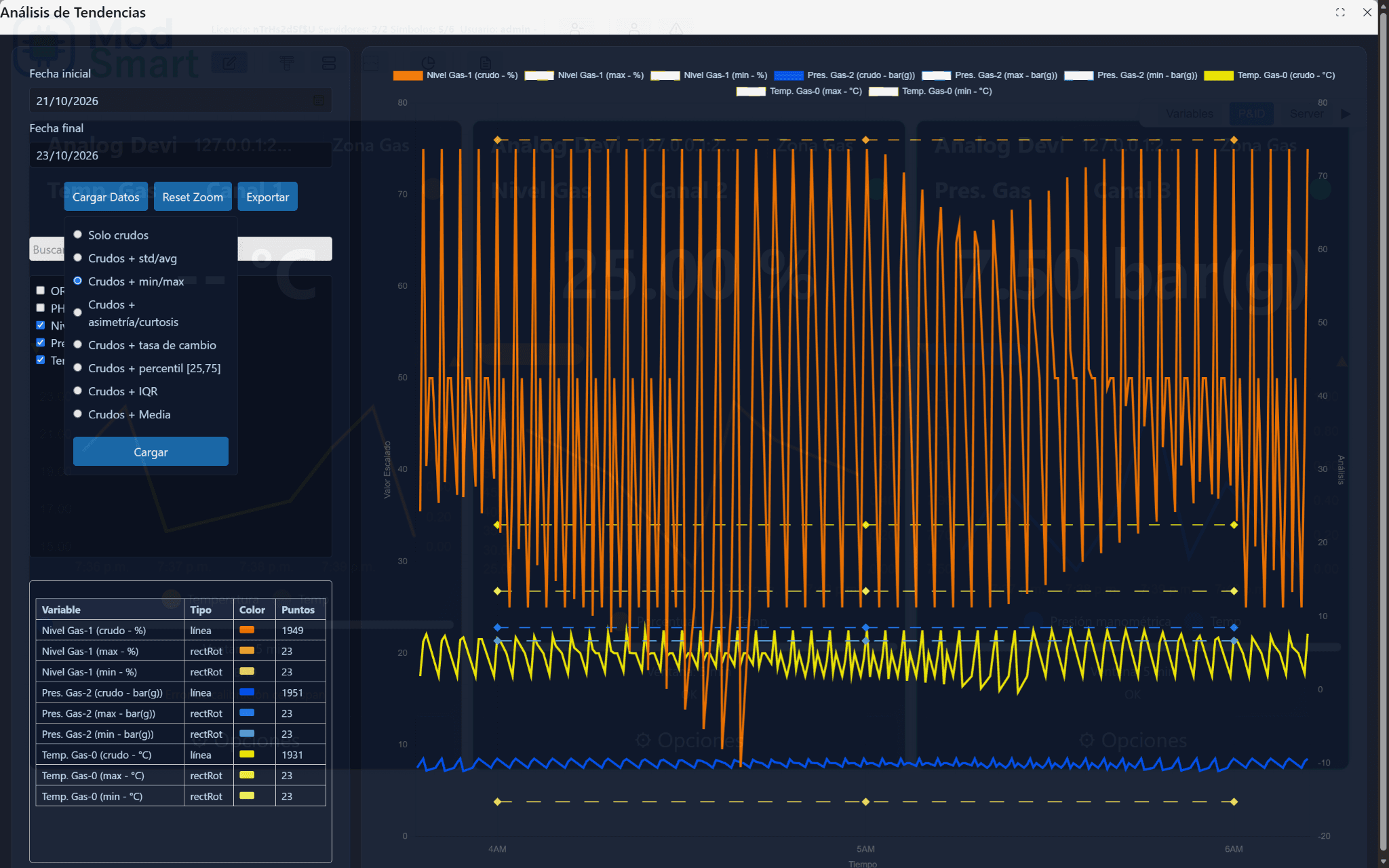Click the Reset Zoom button
Image resolution: width=1389 pixels, height=868 pixels.
(x=193, y=197)
